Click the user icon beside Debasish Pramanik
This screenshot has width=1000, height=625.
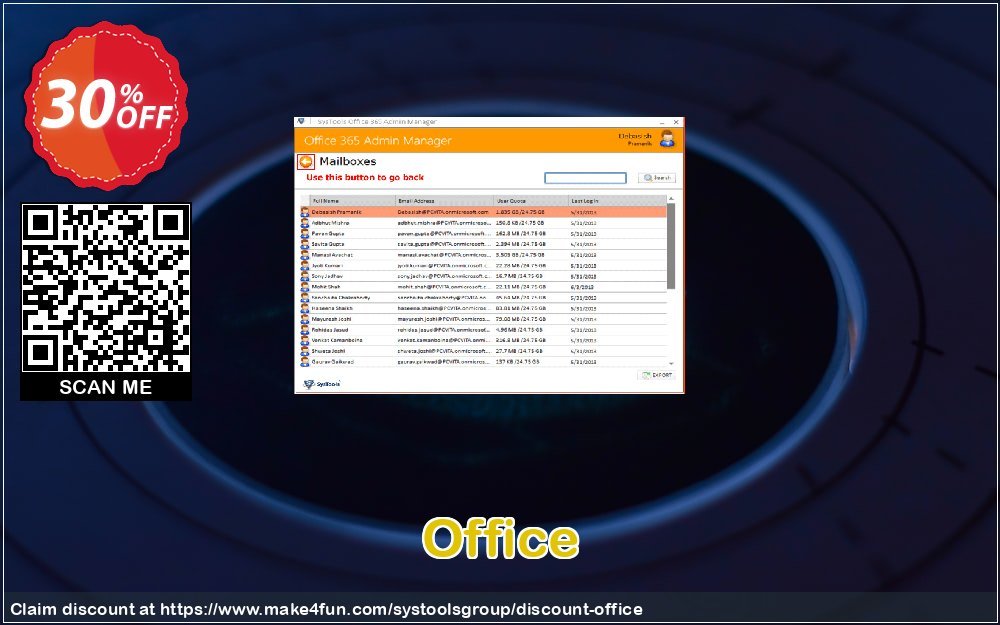click(x=305, y=212)
